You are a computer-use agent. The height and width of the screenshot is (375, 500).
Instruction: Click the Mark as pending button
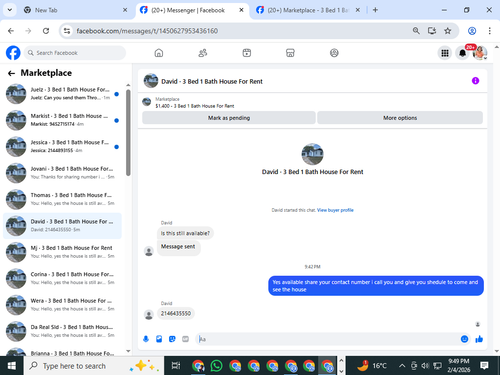(229, 118)
